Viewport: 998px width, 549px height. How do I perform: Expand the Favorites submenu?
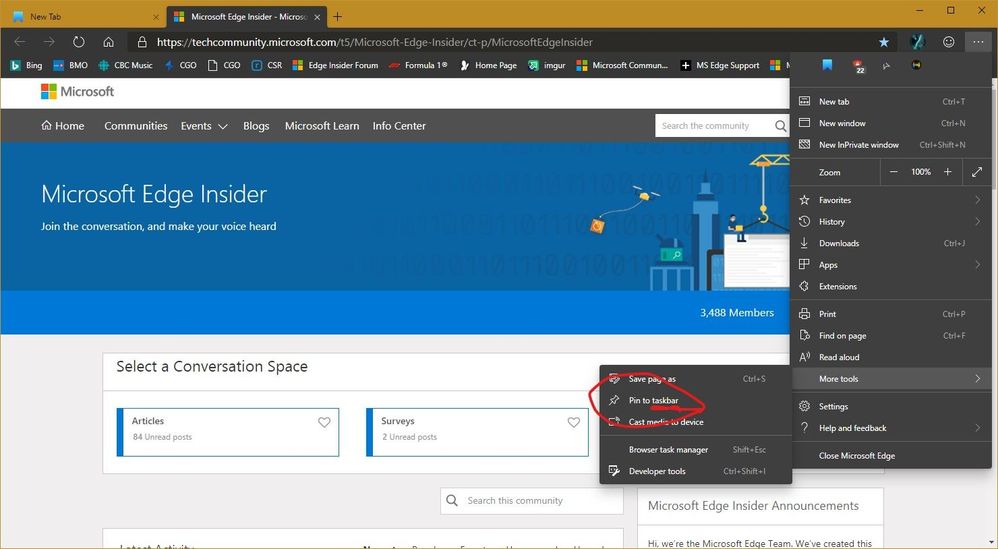point(890,200)
